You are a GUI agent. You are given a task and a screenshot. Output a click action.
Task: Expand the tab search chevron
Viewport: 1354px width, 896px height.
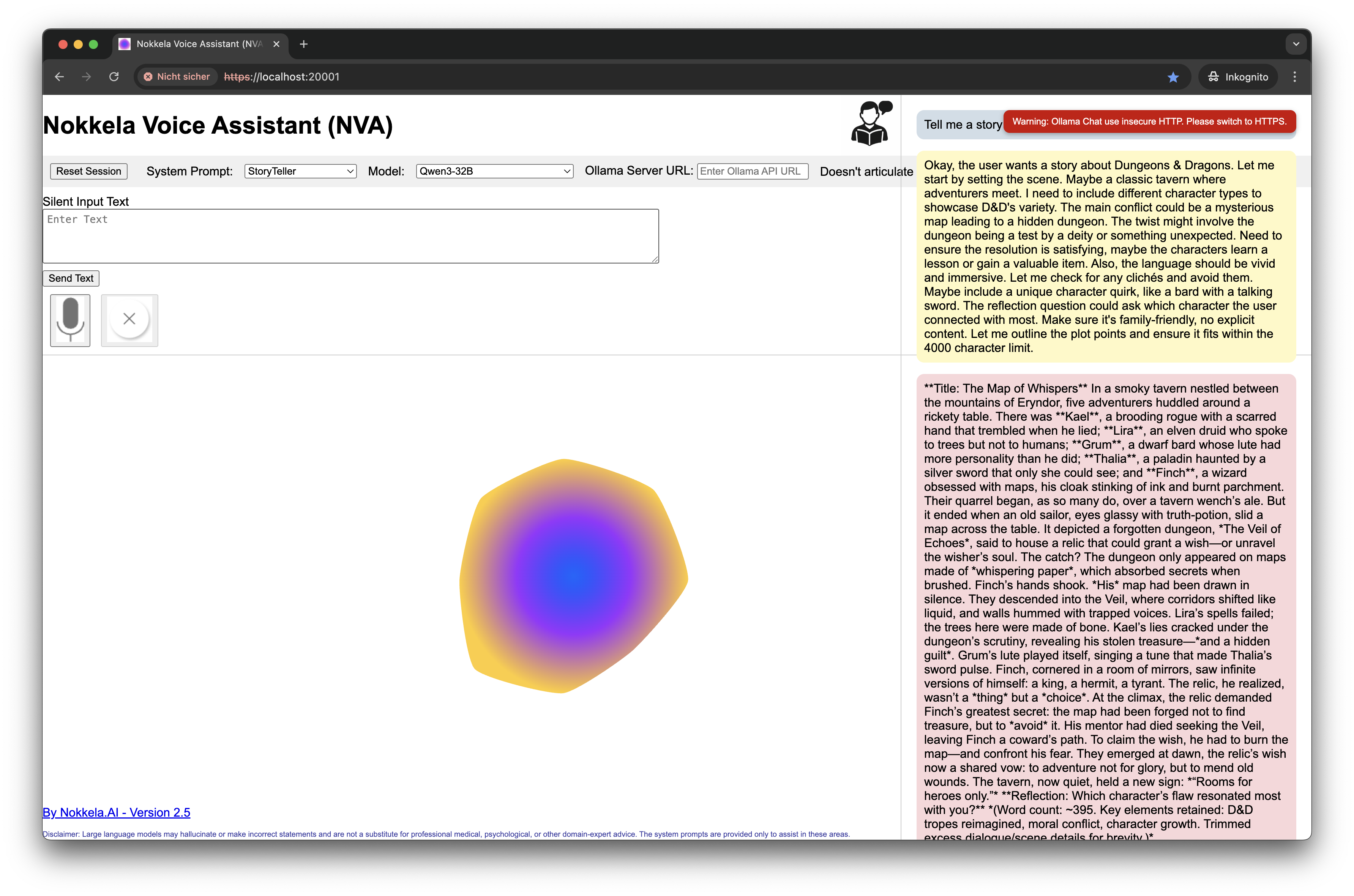point(1296,44)
